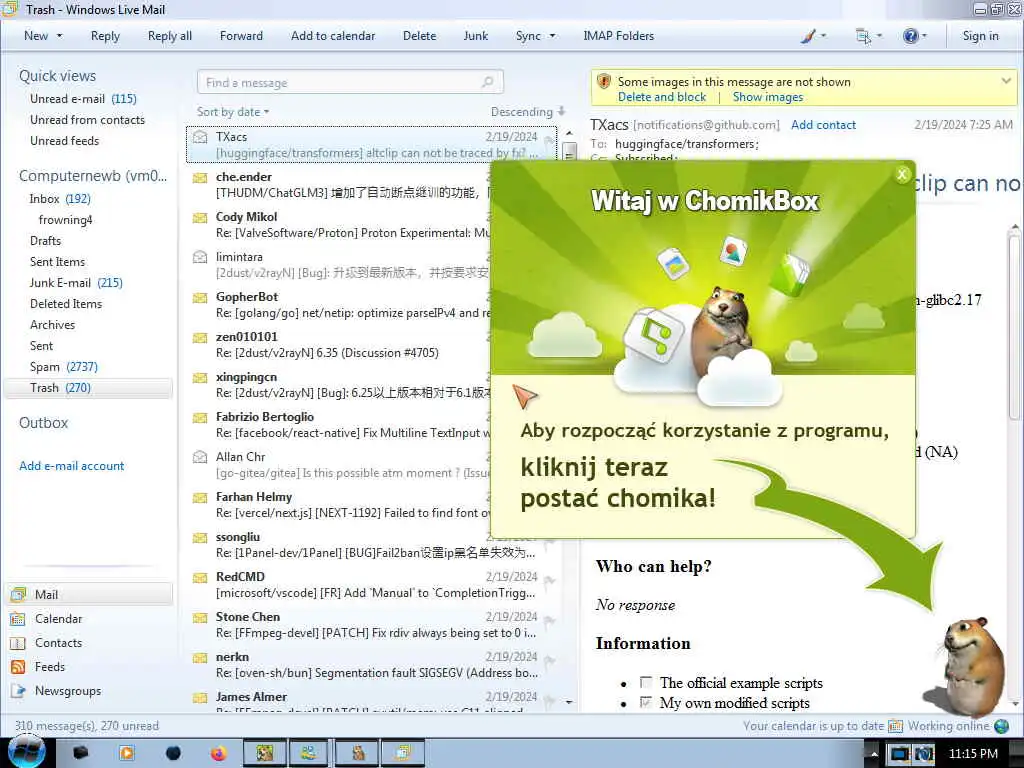The height and width of the screenshot is (768, 1024).
Task: Click the calendar status icon in status bar
Action: 895,726
